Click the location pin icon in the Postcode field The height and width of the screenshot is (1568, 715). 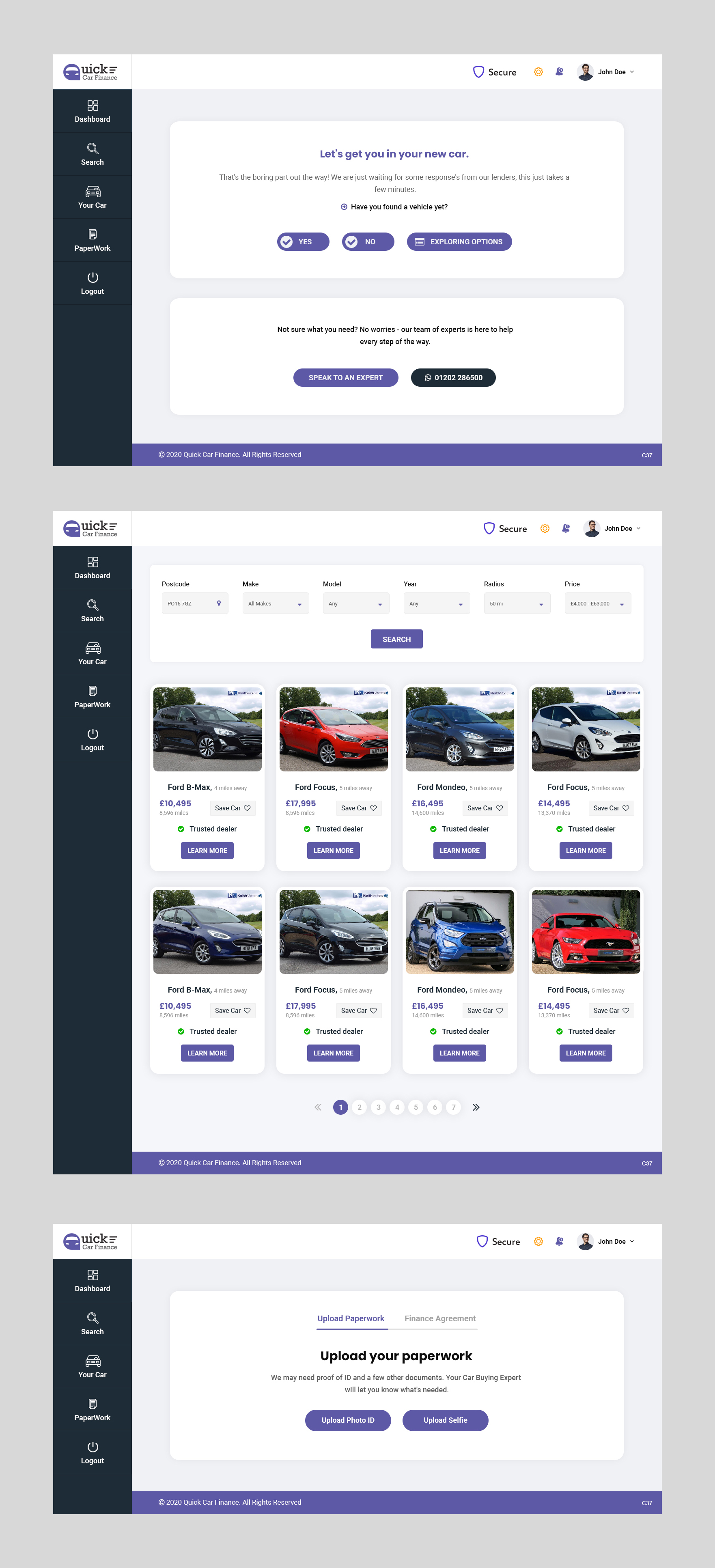pyautogui.click(x=219, y=603)
